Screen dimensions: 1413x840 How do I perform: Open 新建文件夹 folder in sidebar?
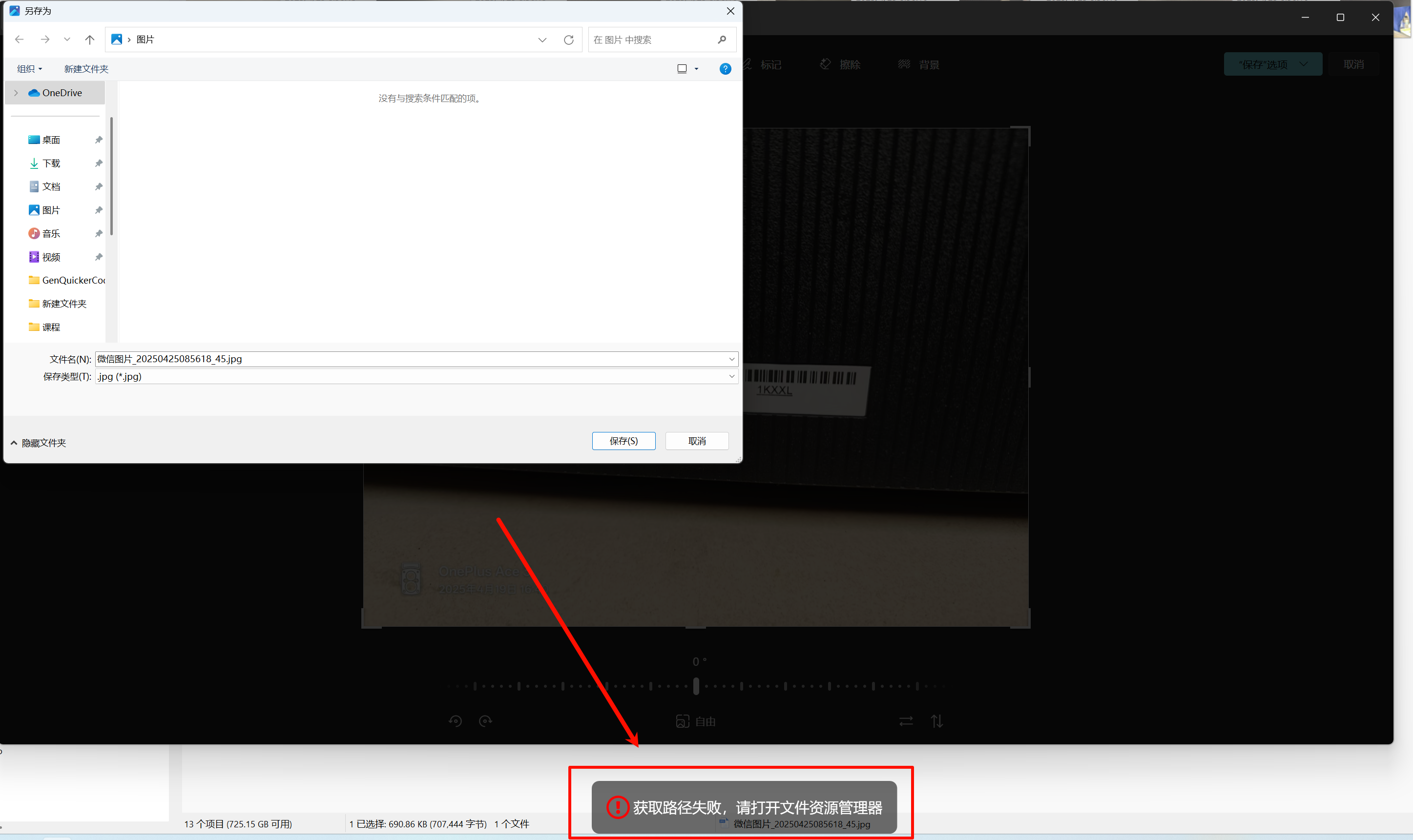58,304
